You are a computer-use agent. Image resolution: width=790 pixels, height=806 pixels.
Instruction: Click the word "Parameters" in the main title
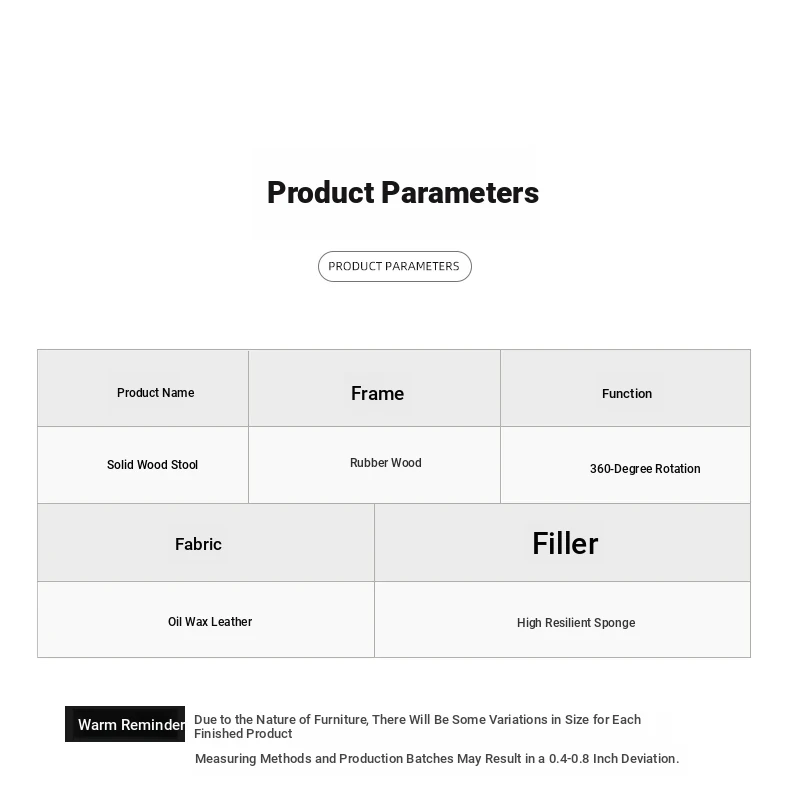click(460, 193)
